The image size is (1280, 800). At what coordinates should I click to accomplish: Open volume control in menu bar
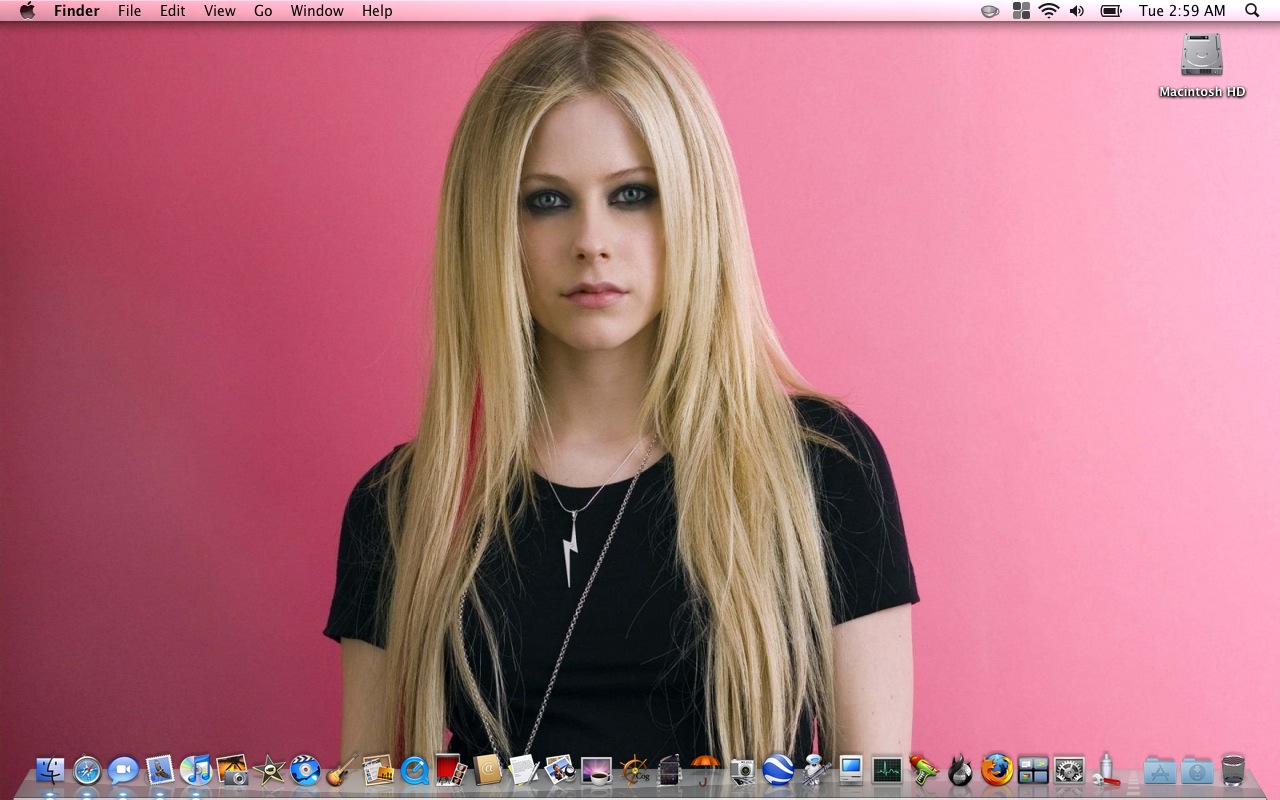[1077, 11]
